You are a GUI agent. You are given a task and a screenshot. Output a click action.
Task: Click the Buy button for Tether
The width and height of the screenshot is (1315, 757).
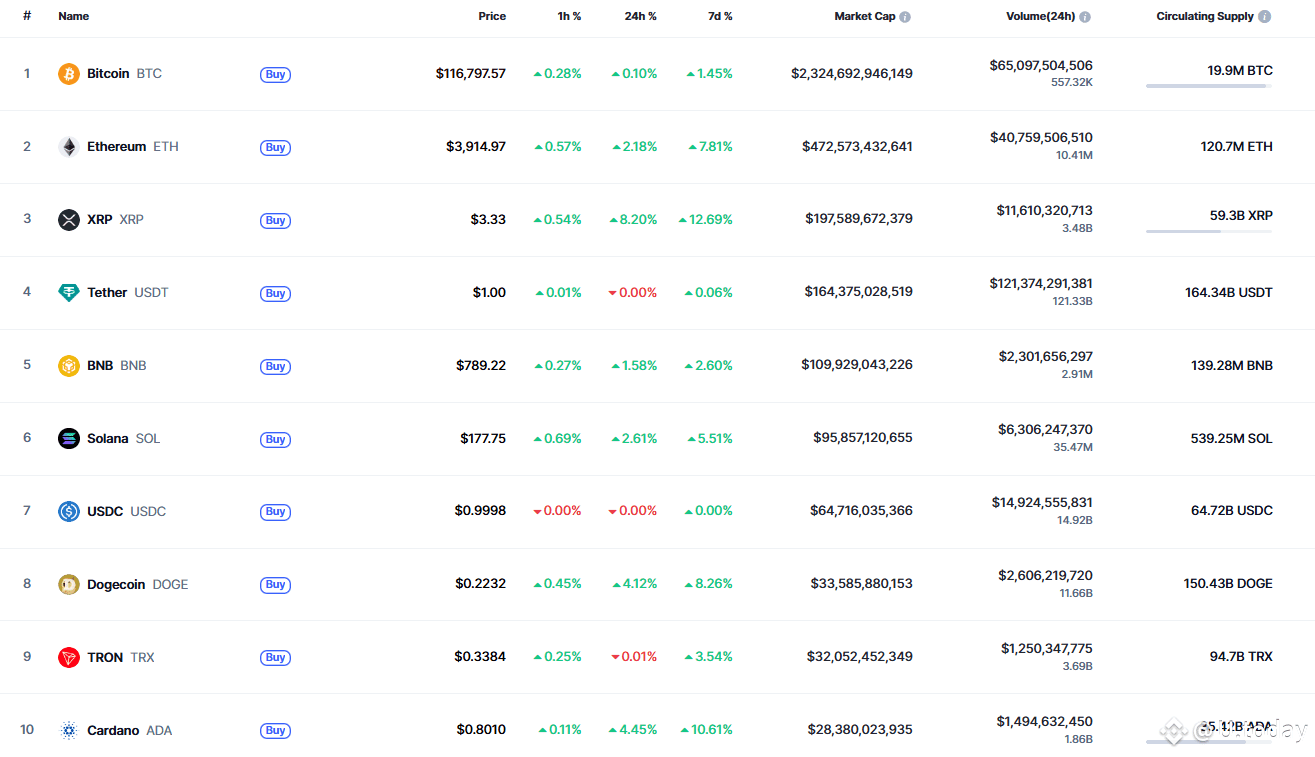(x=276, y=293)
